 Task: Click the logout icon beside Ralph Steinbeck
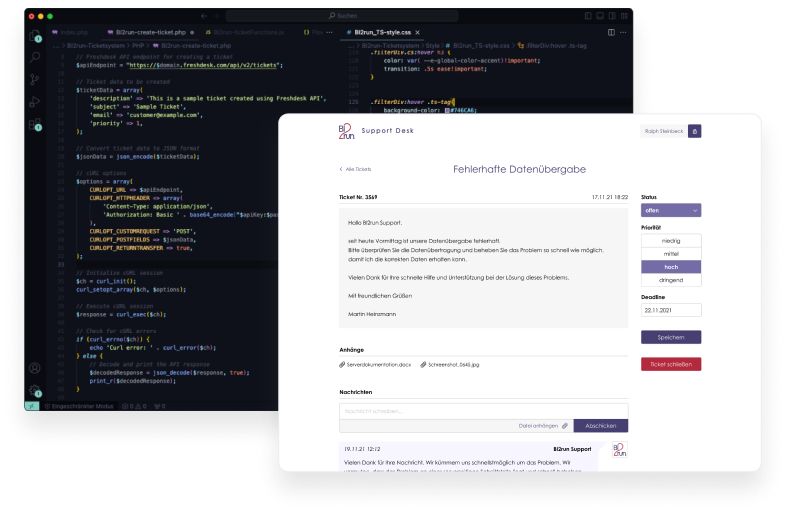pyautogui.click(x=695, y=131)
